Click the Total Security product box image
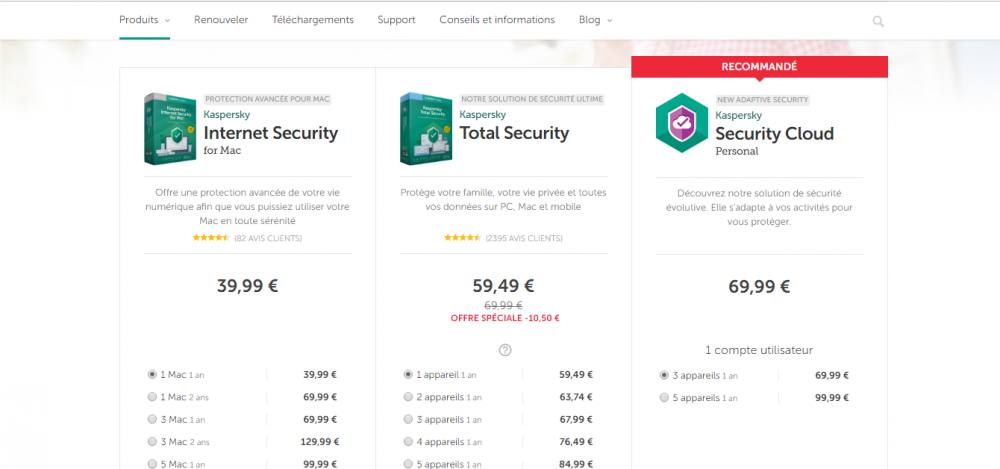 (x=425, y=129)
